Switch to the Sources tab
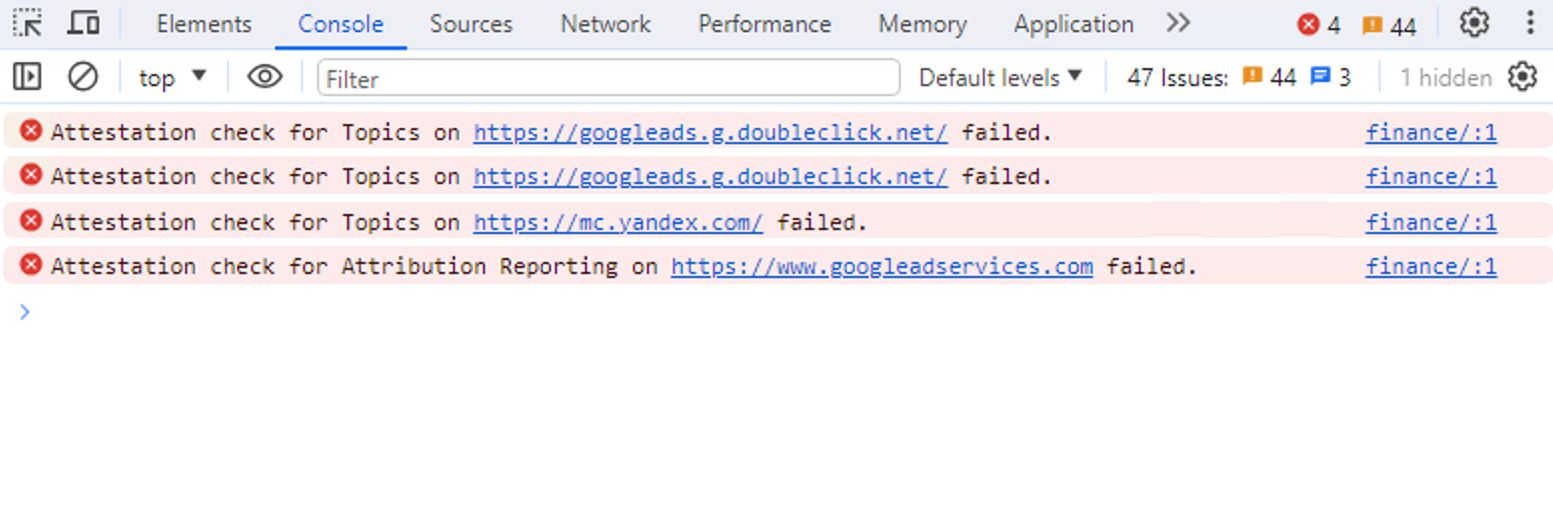The image size is (1553, 532). tap(471, 24)
